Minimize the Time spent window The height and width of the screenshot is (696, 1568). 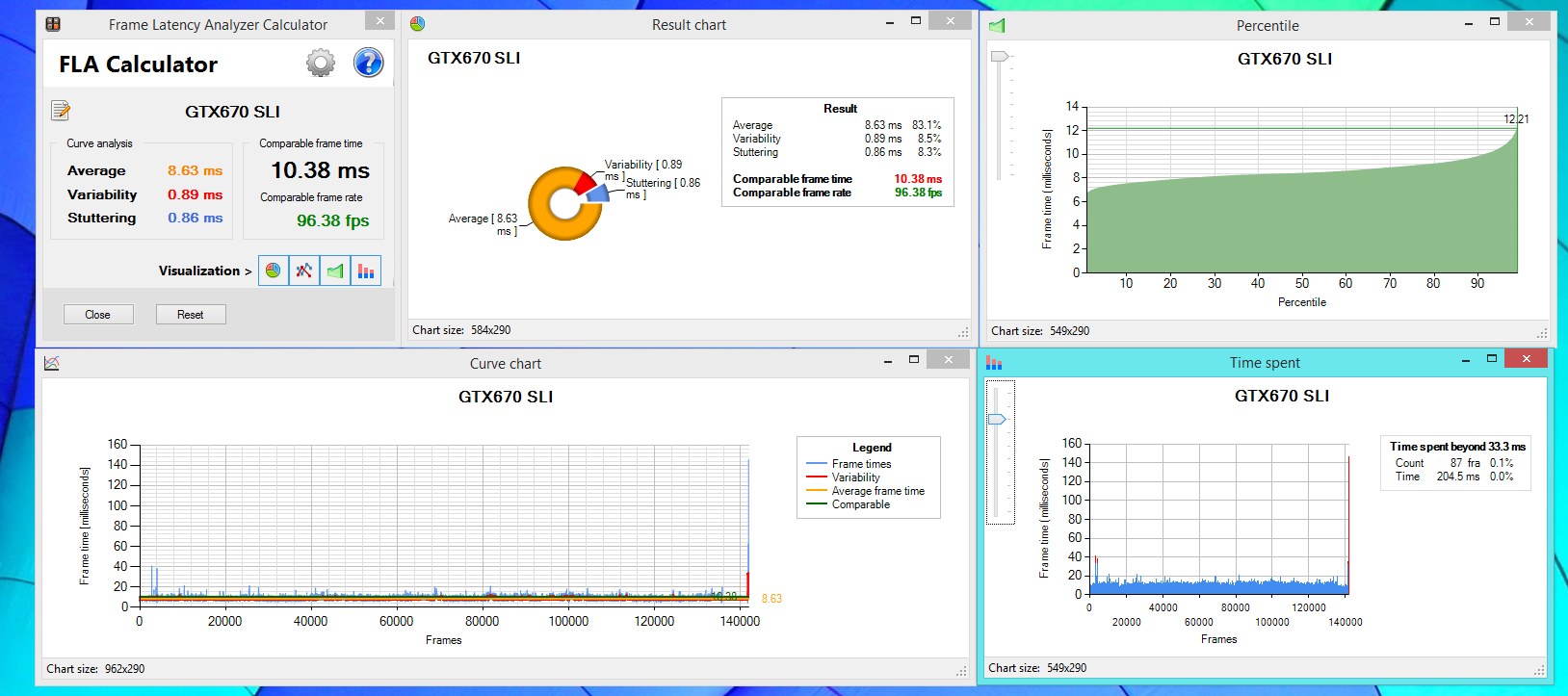1466,359
